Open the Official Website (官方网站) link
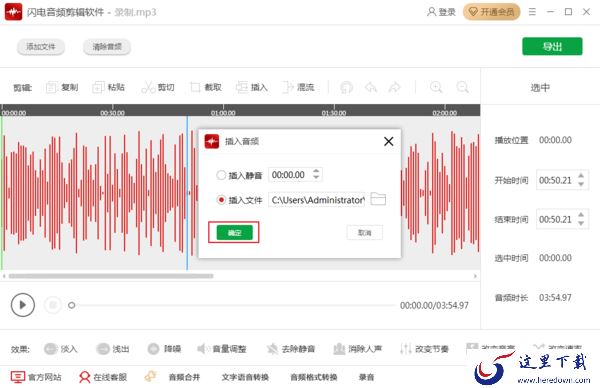This screenshot has width=600, height=388. tap(36, 377)
